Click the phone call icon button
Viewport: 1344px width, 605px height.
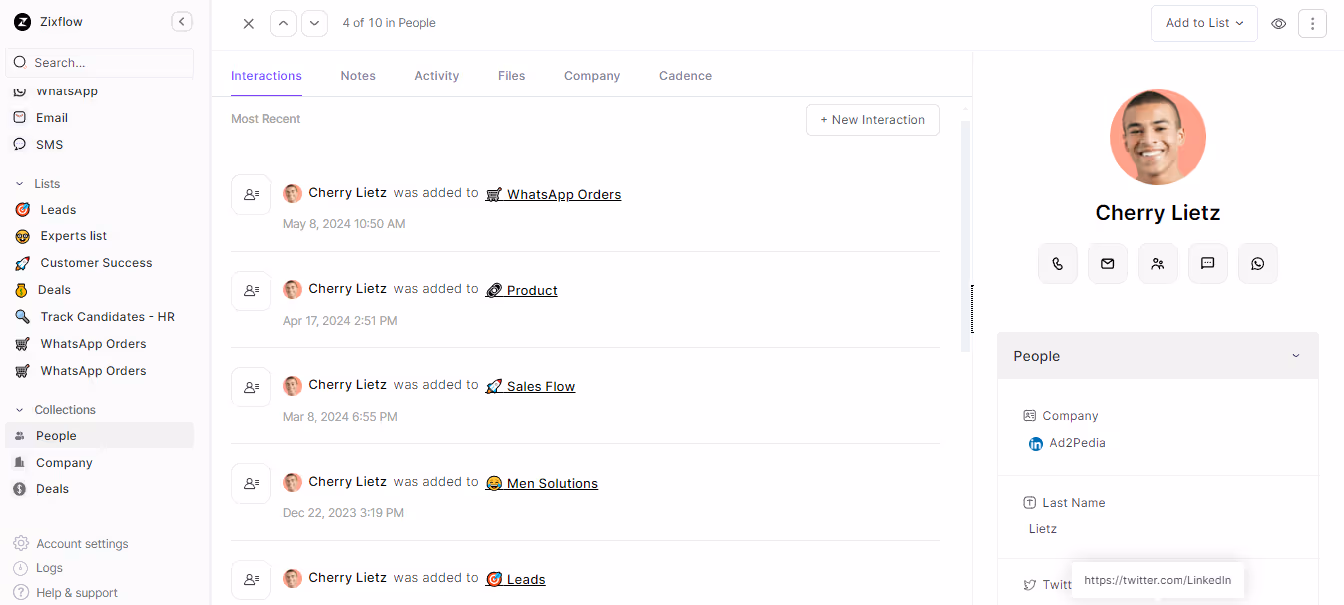click(x=1058, y=264)
